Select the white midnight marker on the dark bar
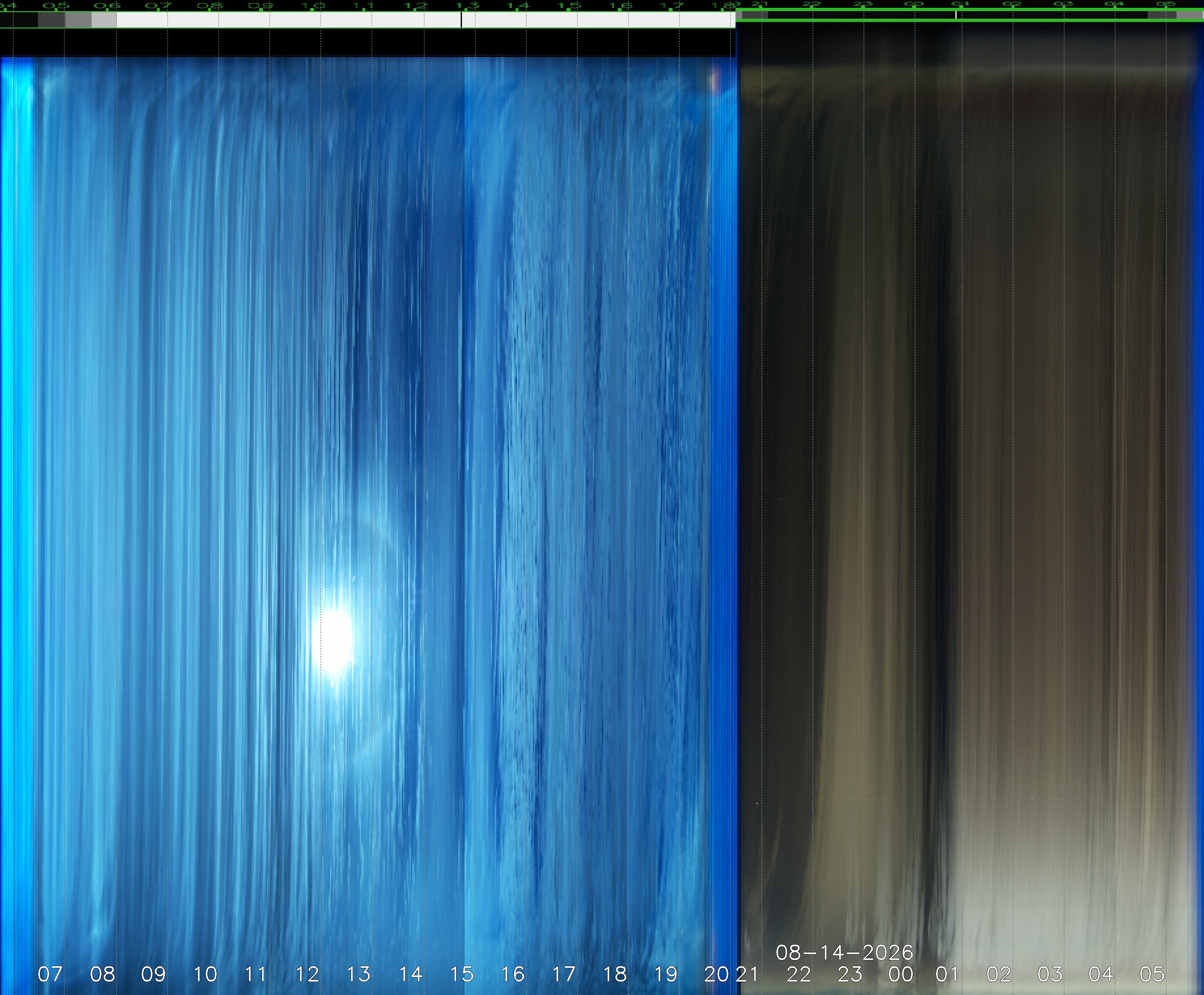 click(x=955, y=15)
